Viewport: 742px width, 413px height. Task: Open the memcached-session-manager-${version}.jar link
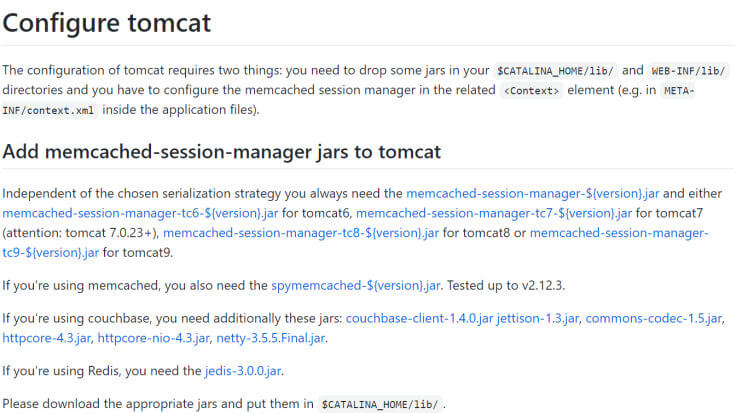532,193
